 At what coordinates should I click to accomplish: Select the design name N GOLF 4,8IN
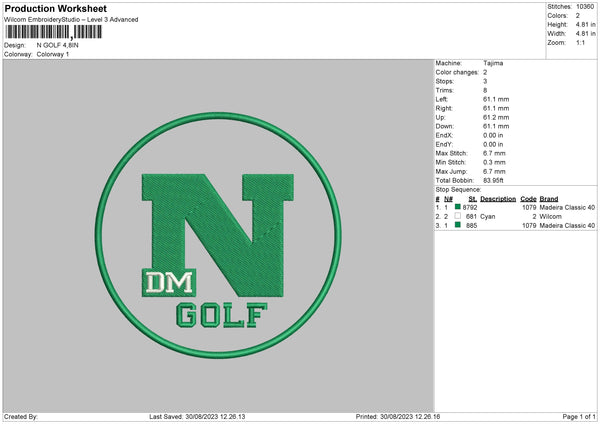(62, 45)
